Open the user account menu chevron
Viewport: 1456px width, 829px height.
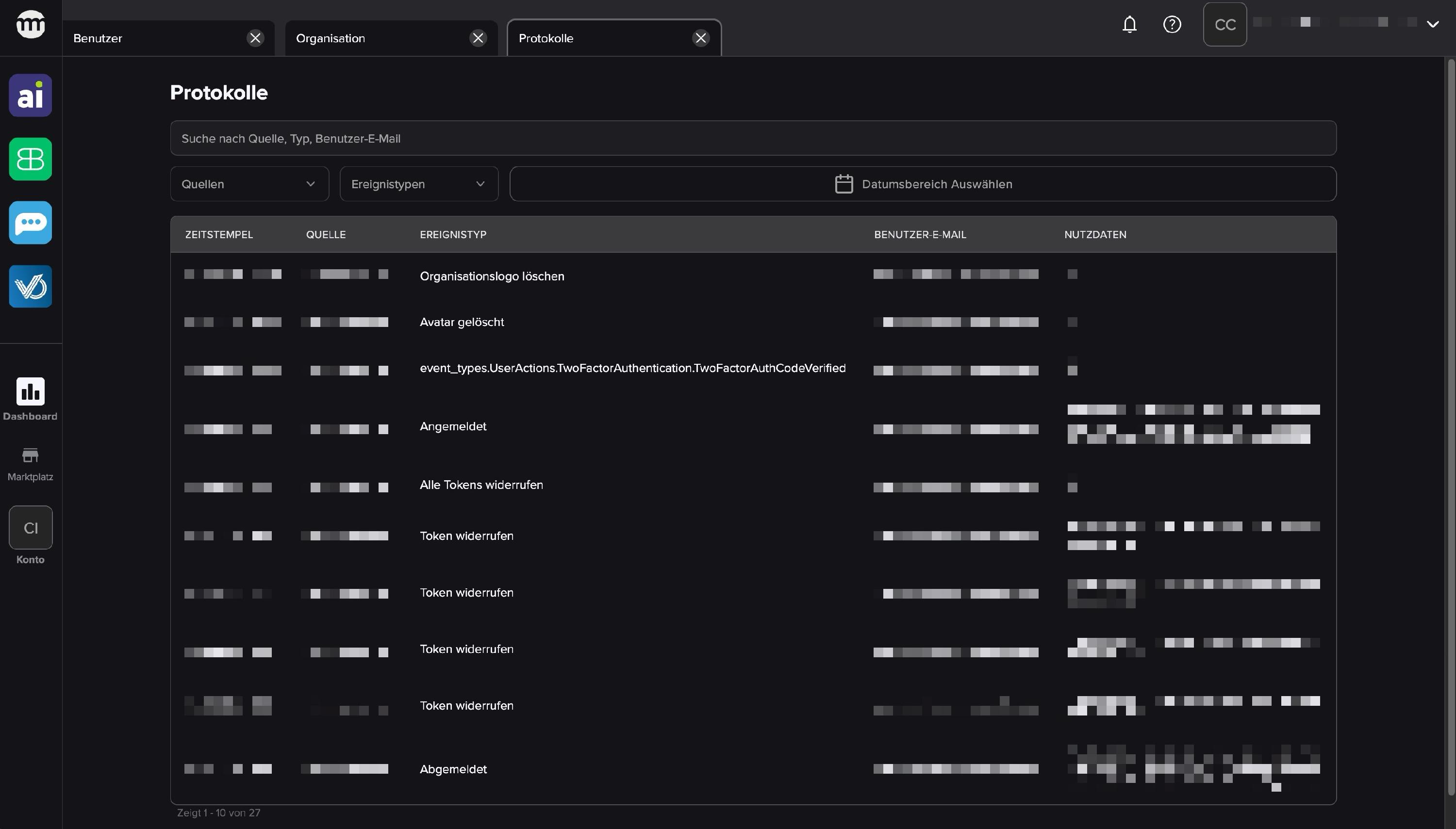pyautogui.click(x=1433, y=24)
